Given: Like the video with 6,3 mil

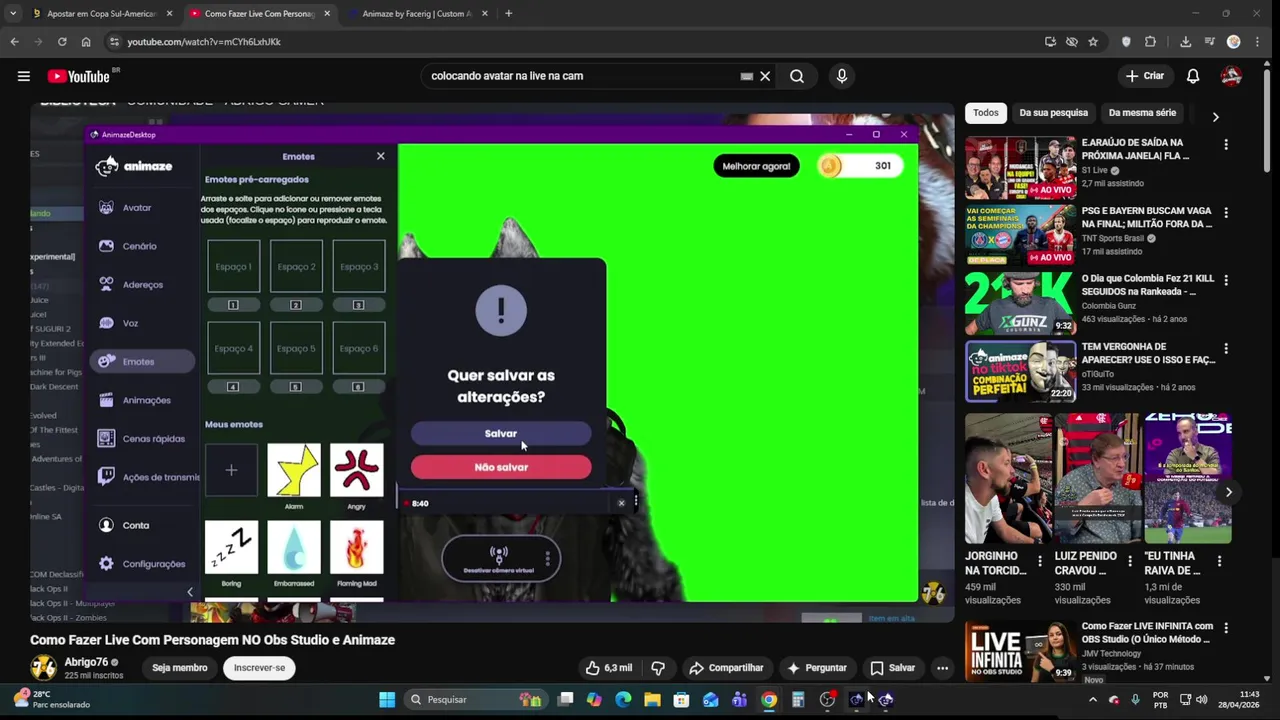Looking at the screenshot, I should point(609,668).
